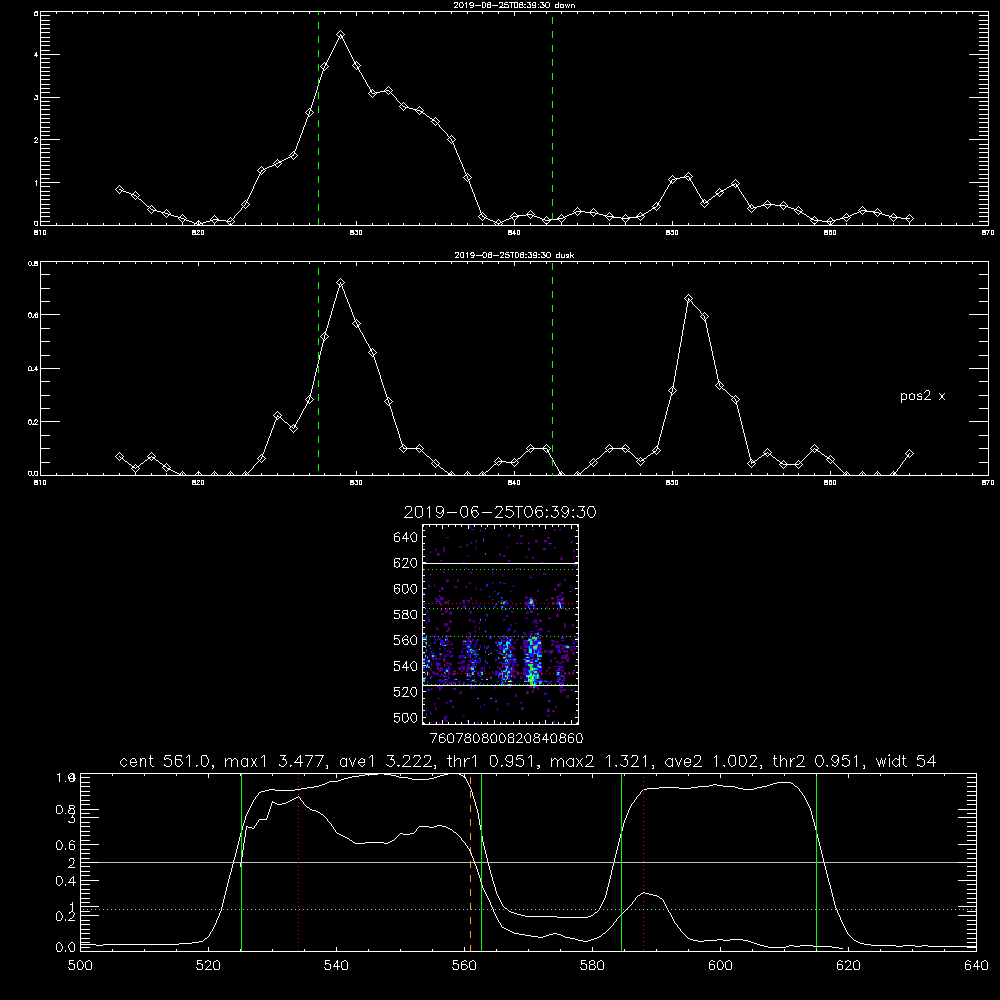The image size is (1000, 1000).
Task: Click bottom plot x-axis label 560
Action: tap(464, 966)
